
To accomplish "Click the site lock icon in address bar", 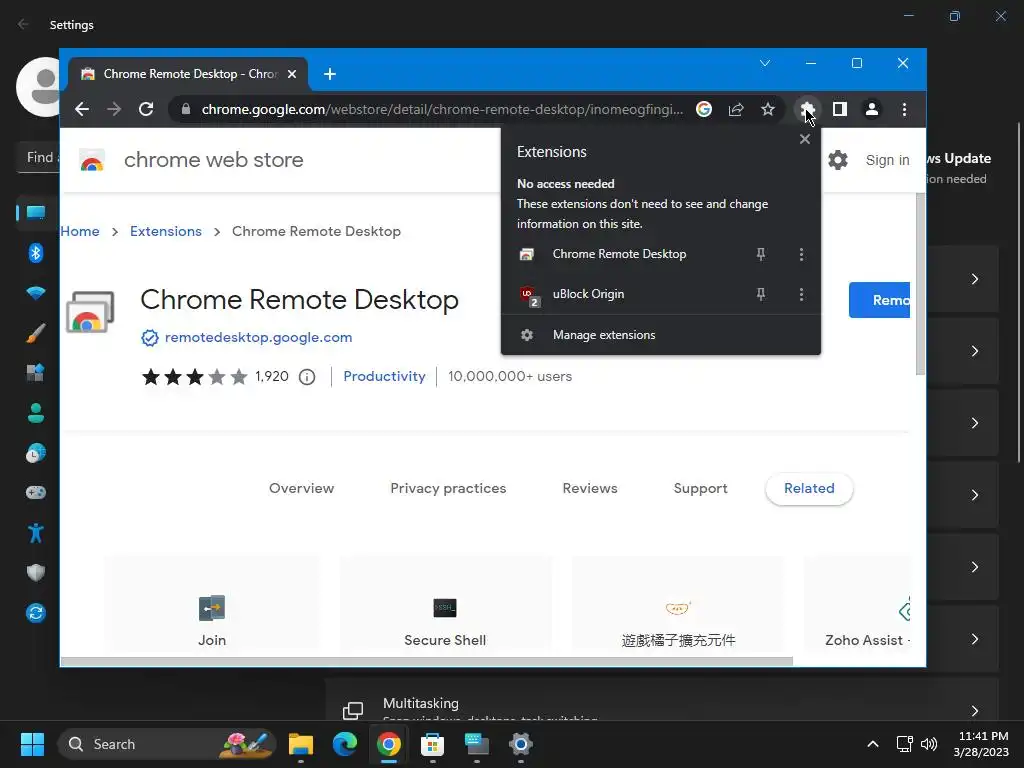I will (x=186, y=109).
